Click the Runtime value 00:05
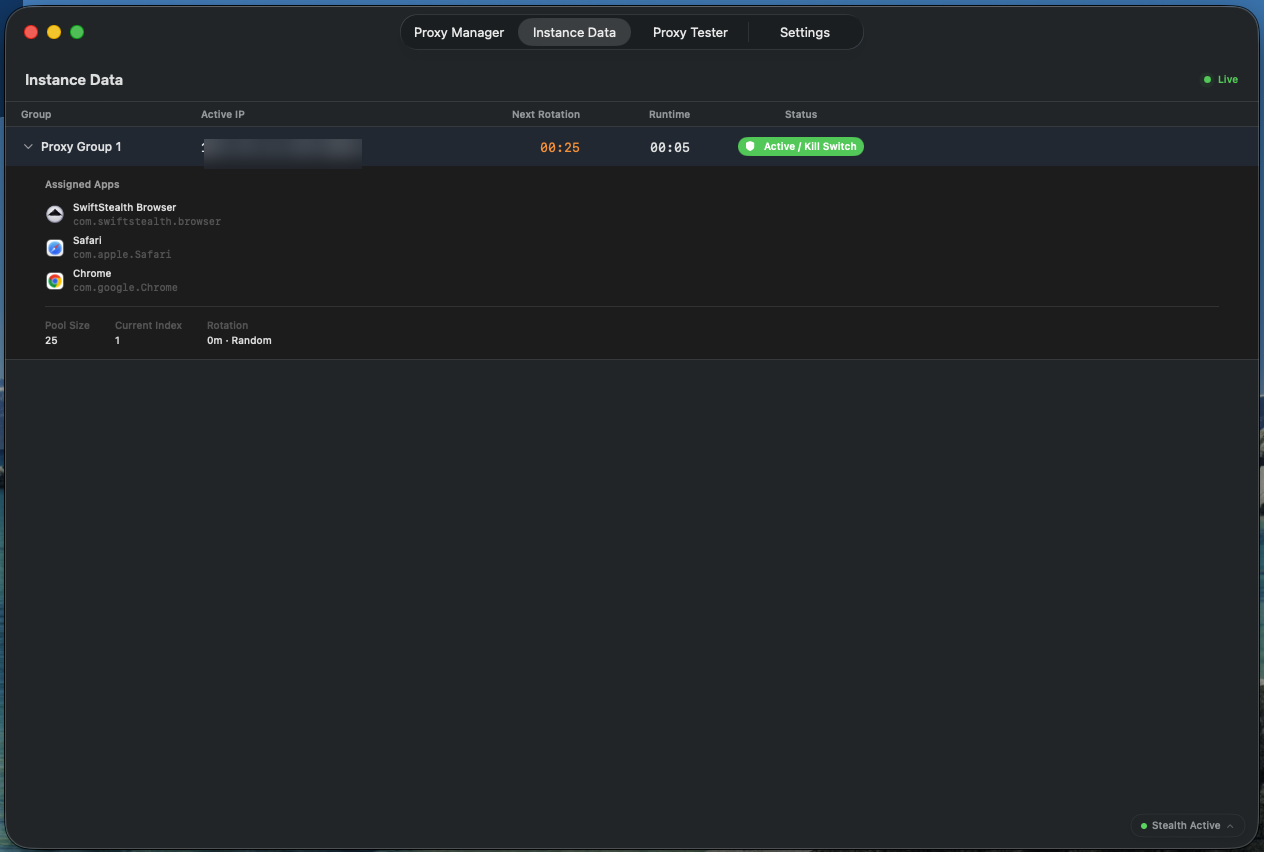 point(670,147)
